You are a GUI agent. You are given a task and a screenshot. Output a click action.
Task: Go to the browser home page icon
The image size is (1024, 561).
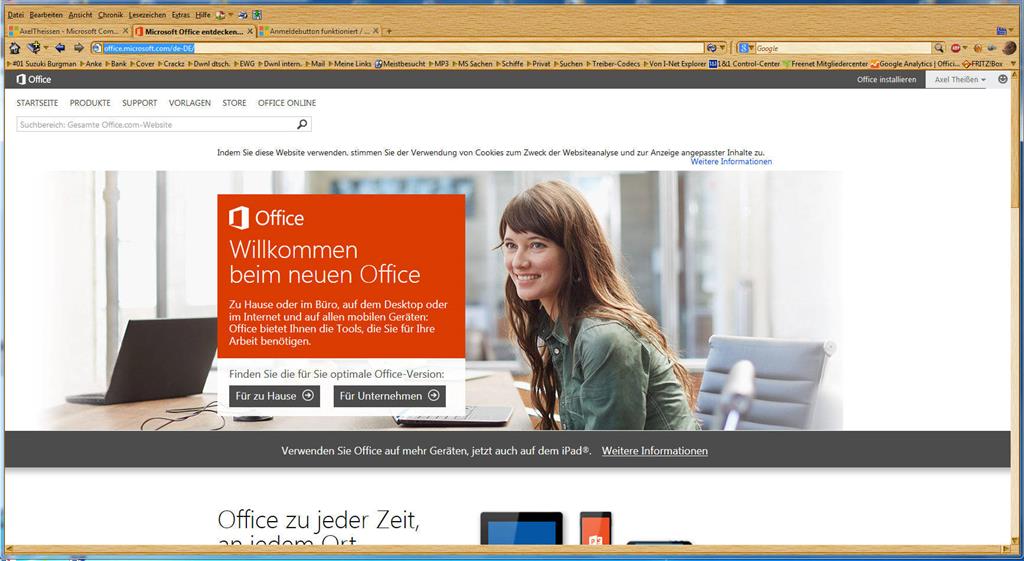tap(14, 48)
